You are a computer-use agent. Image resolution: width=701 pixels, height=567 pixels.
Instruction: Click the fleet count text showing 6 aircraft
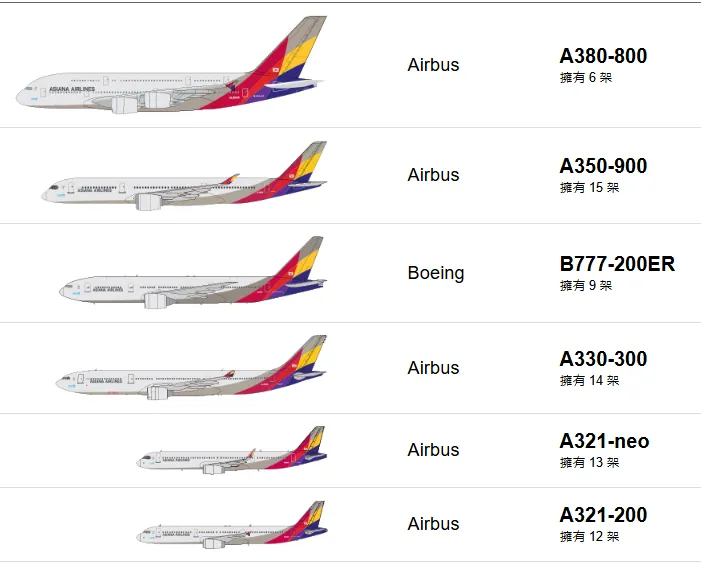click(585, 77)
